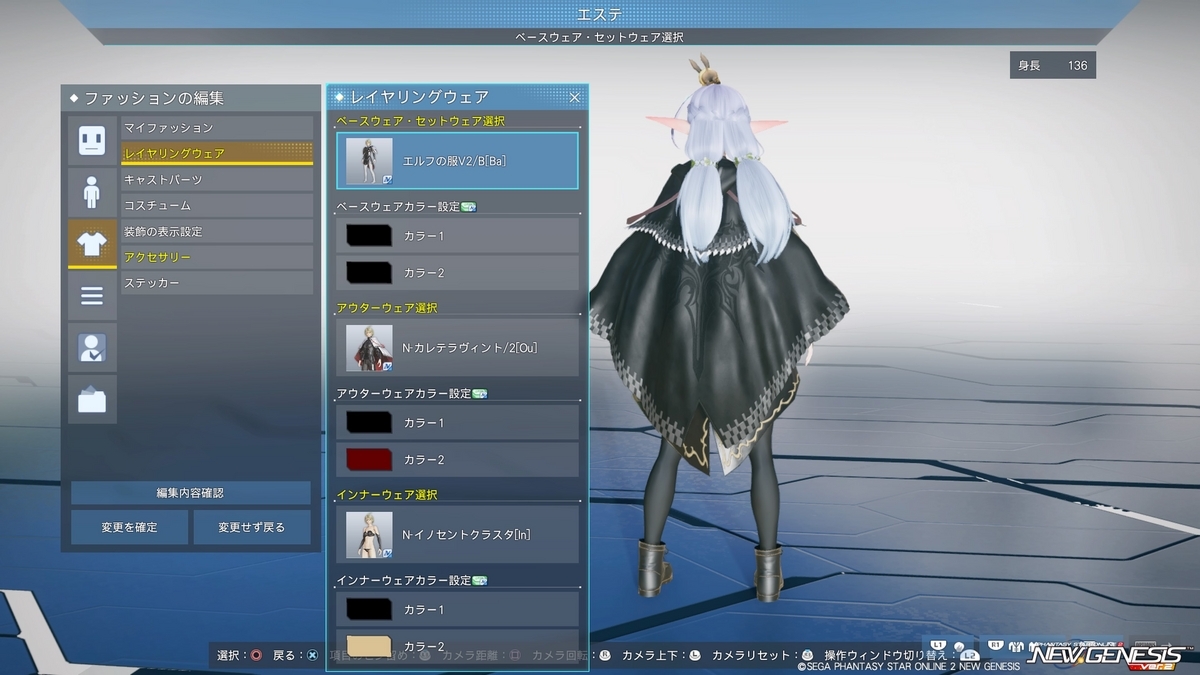Open the character checkmark category icon
The width and height of the screenshot is (1200, 675).
(x=92, y=348)
